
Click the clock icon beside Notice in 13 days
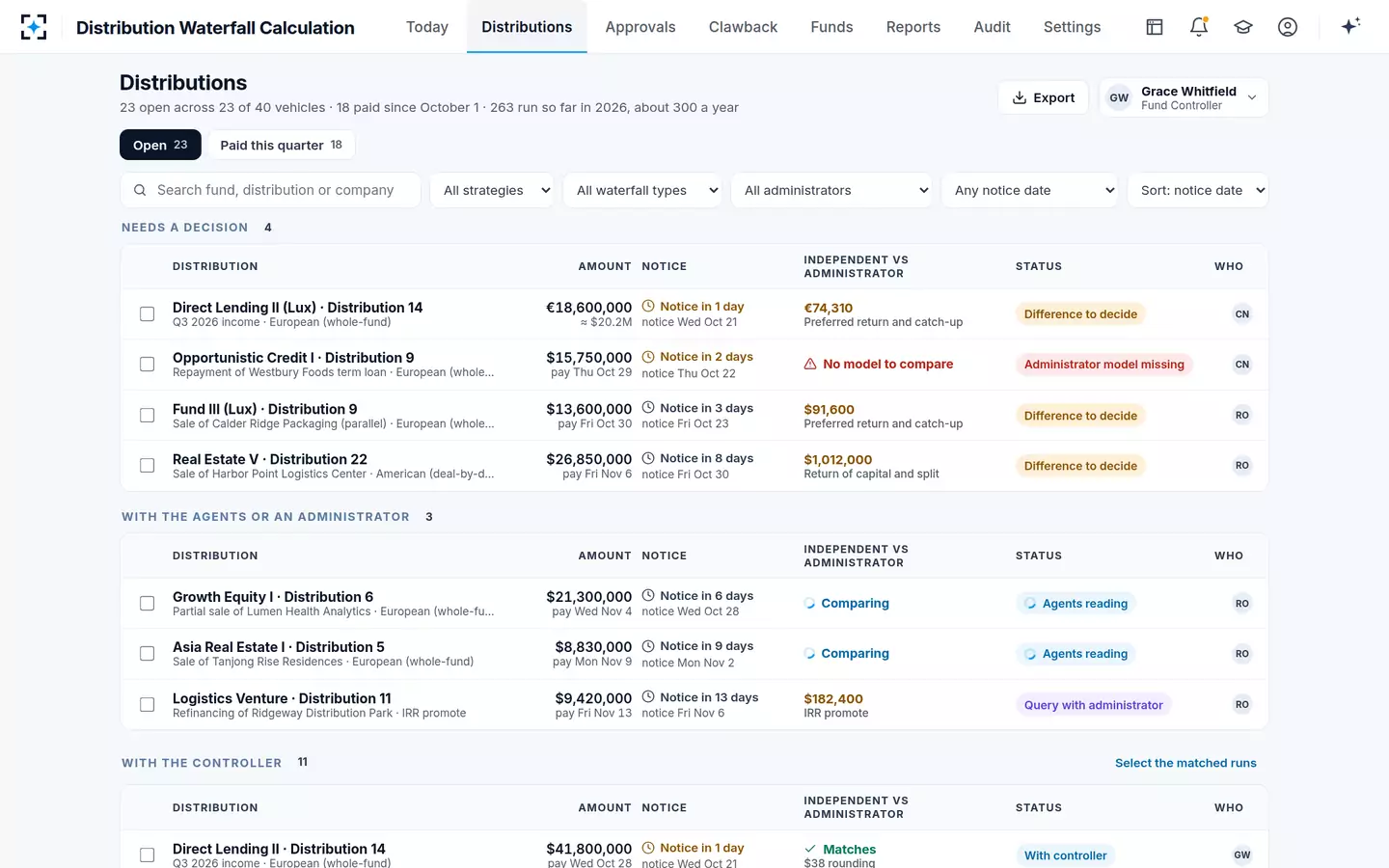[648, 697]
